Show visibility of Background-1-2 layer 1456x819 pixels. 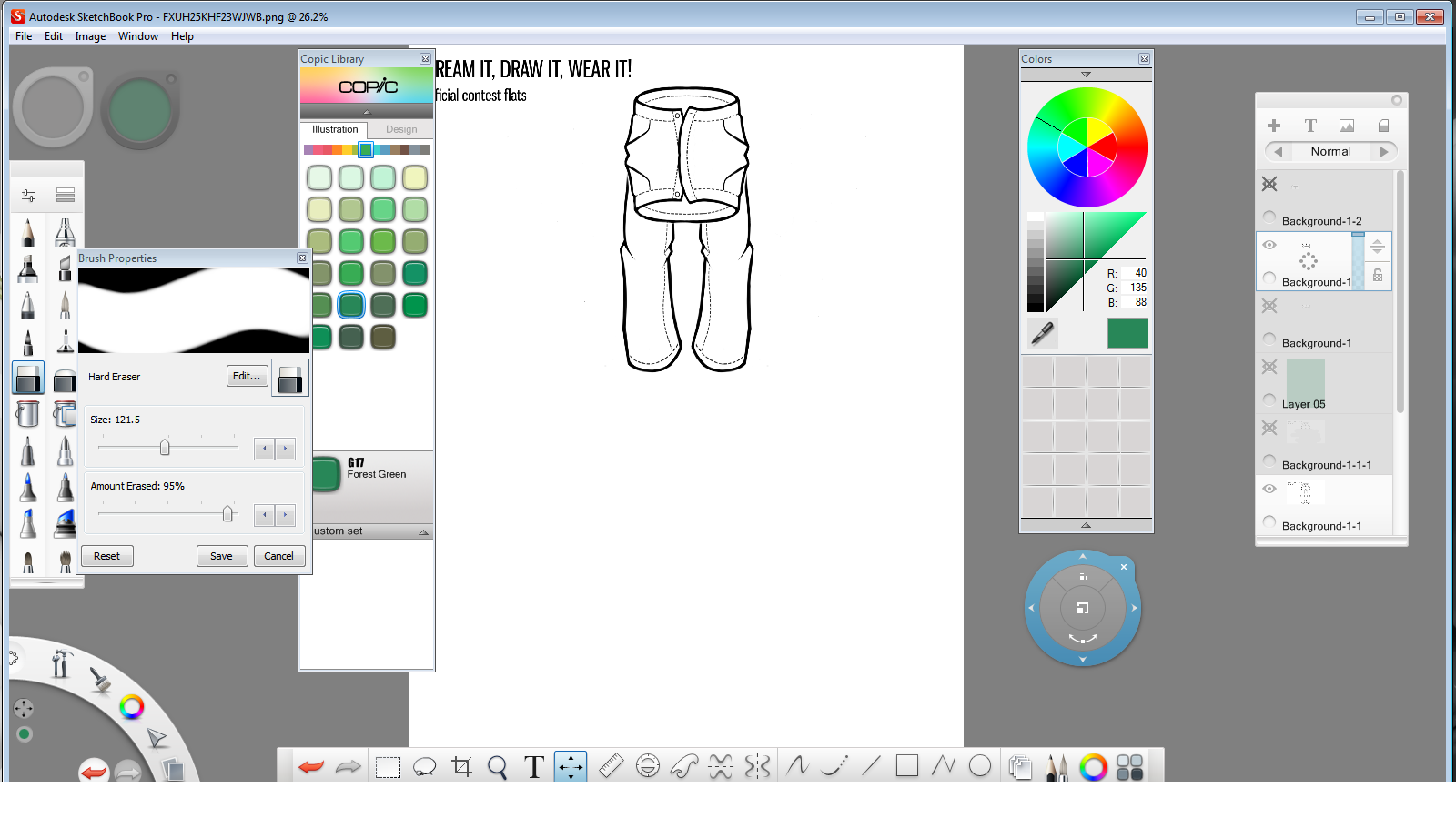(x=1269, y=184)
